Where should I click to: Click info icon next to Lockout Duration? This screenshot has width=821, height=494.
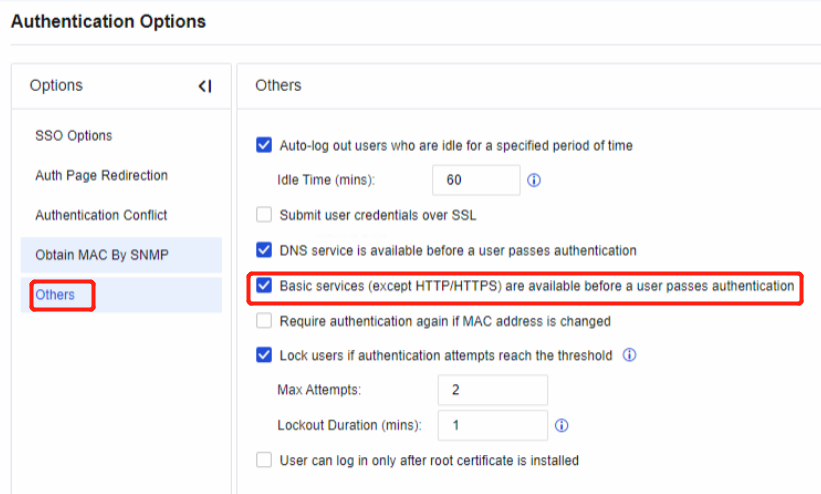562,425
